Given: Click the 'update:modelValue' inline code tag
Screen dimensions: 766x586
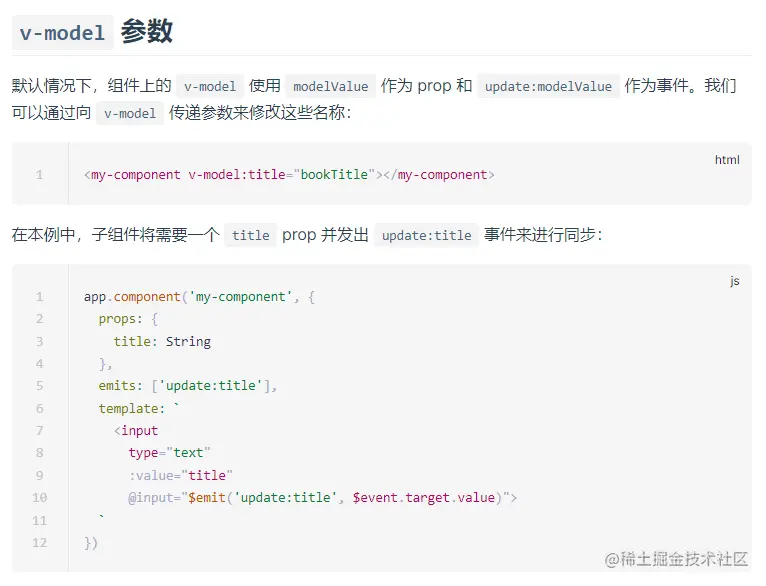Looking at the screenshot, I should coord(548,87).
